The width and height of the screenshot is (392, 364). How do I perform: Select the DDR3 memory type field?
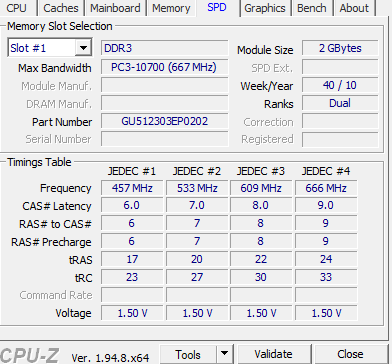pos(165,48)
